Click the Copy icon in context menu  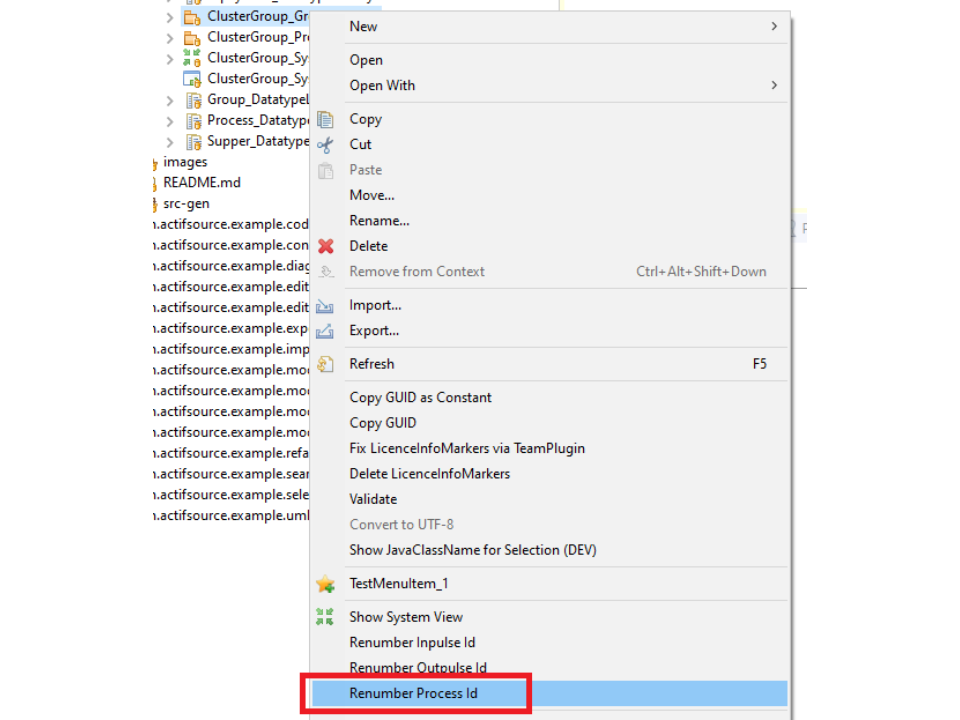pos(325,119)
